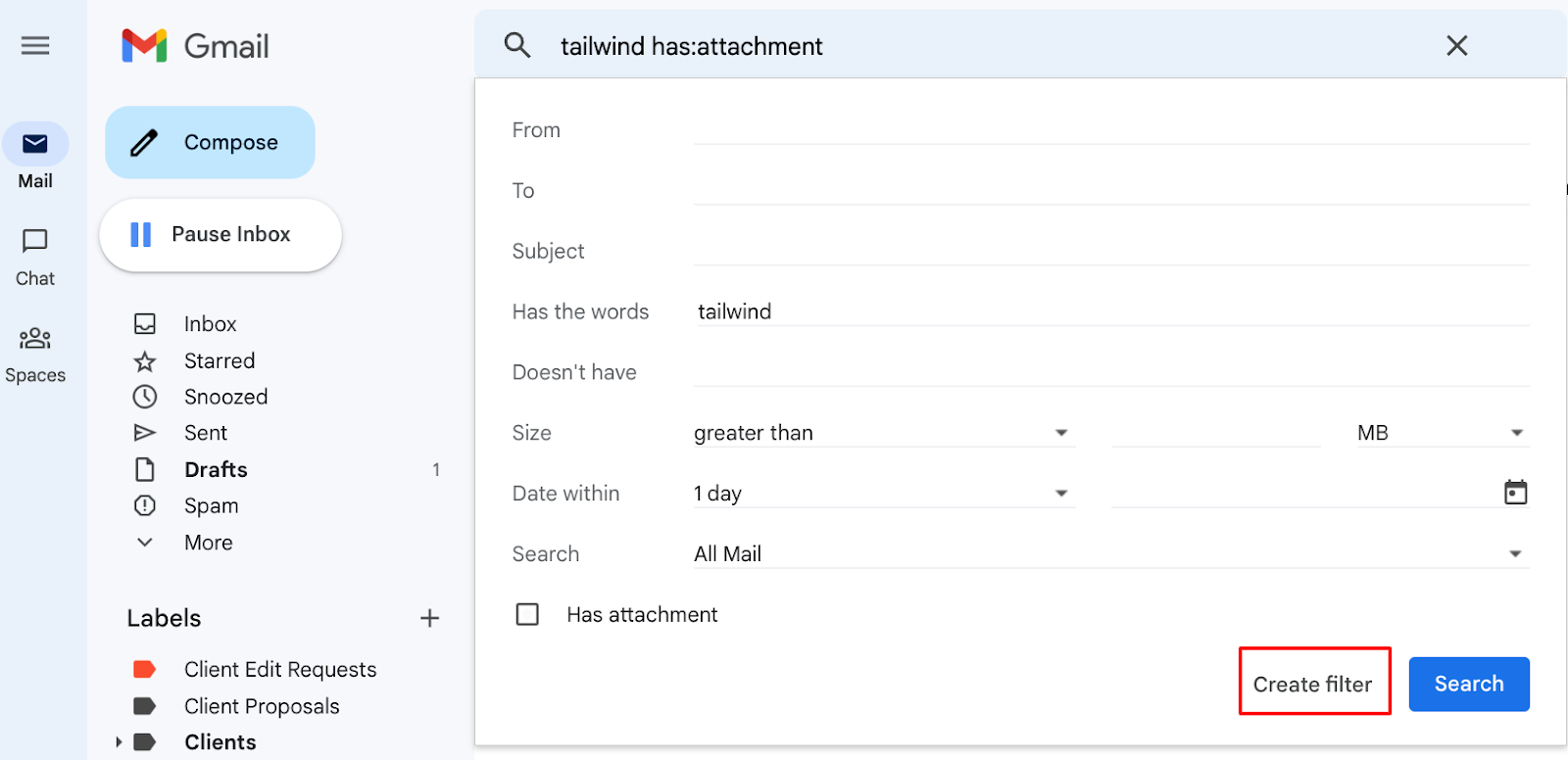
Task: Click the blue Search button
Action: [1469, 684]
